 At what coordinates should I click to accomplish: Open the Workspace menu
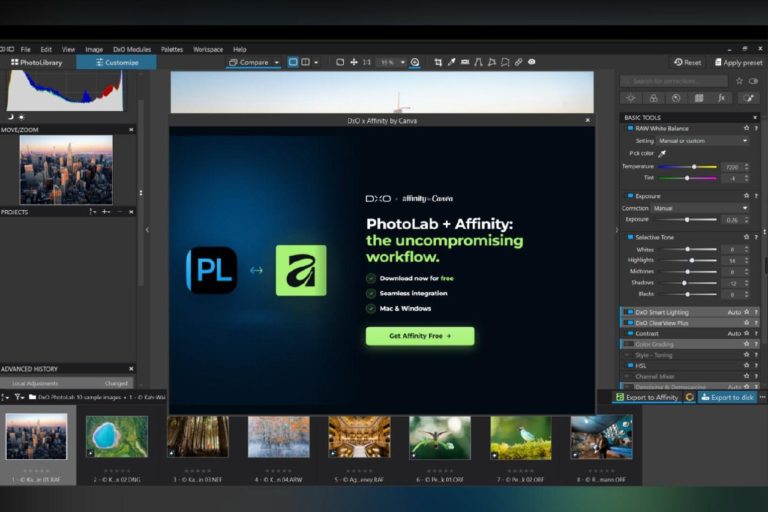[208, 49]
